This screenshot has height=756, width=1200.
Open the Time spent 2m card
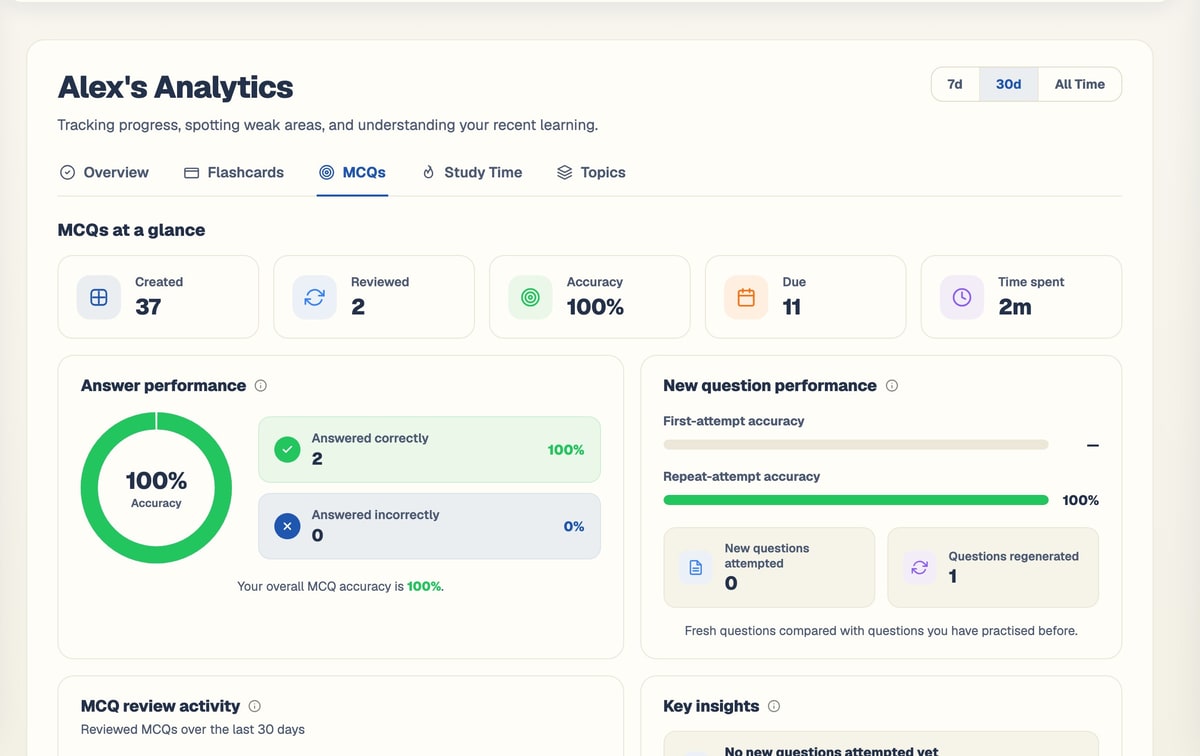click(1021, 297)
